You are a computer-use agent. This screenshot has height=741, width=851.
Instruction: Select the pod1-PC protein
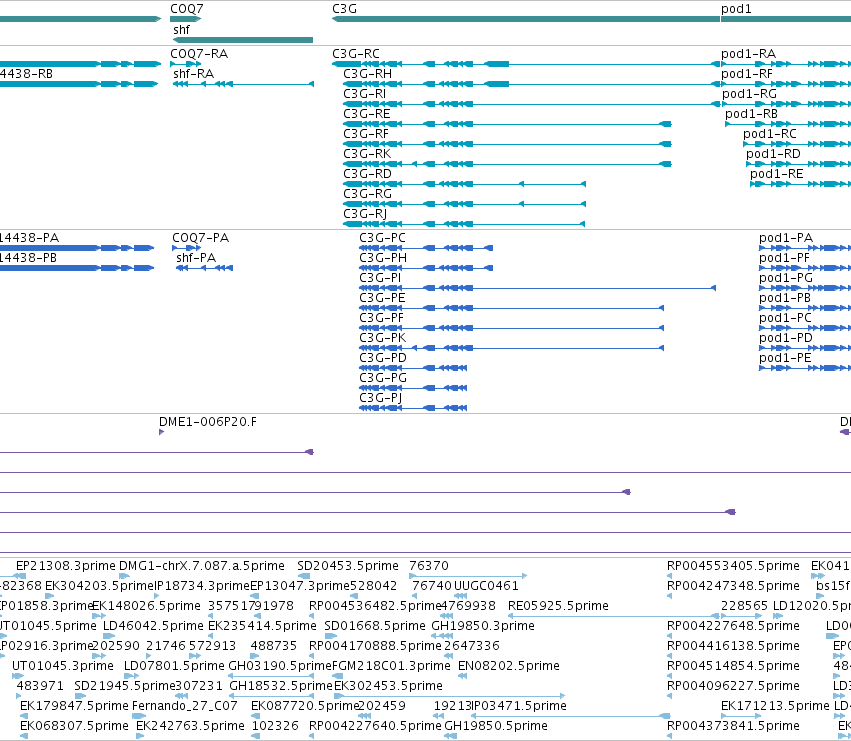(x=785, y=318)
